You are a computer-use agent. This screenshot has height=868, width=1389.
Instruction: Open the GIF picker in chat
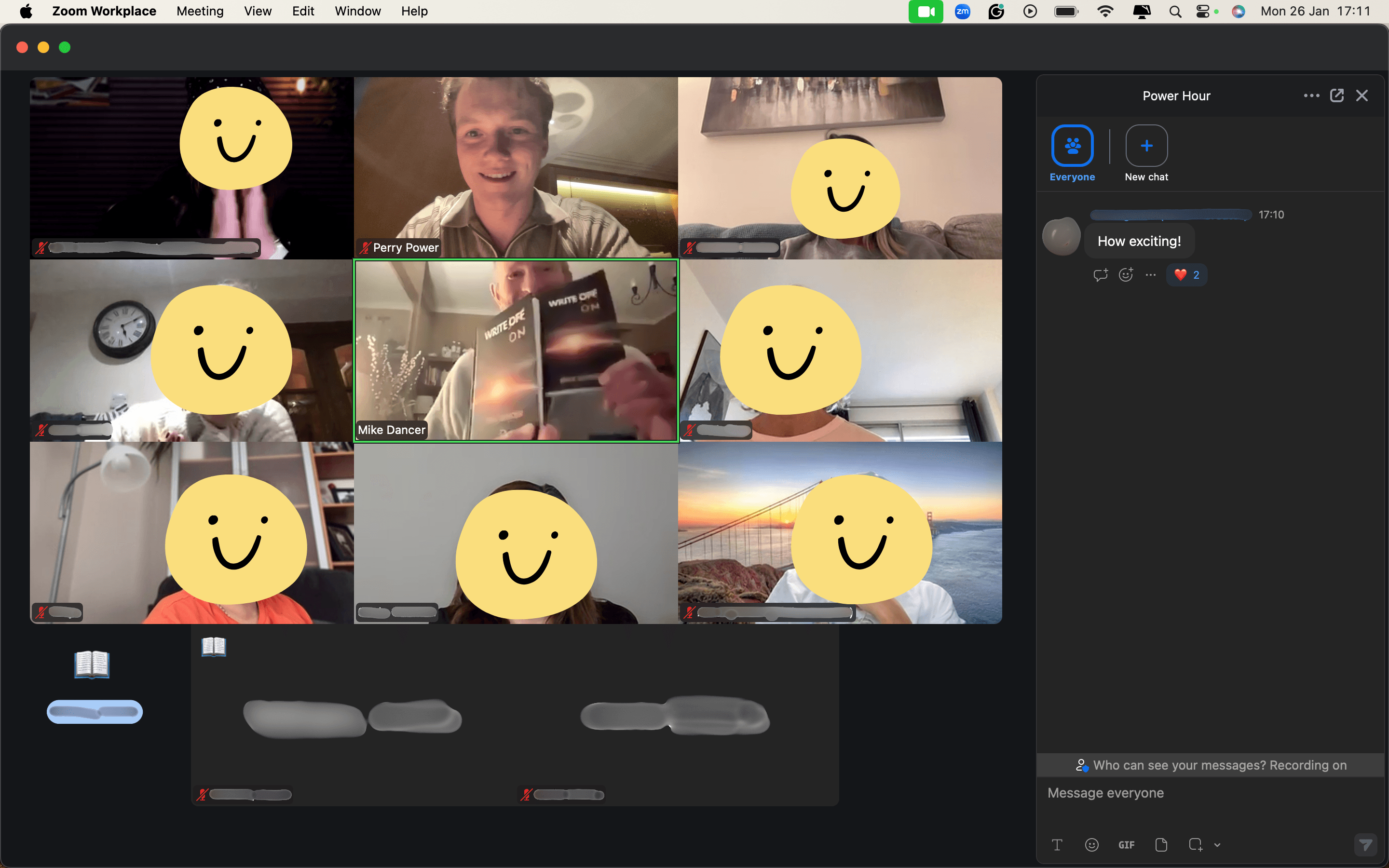coord(1126,844)
